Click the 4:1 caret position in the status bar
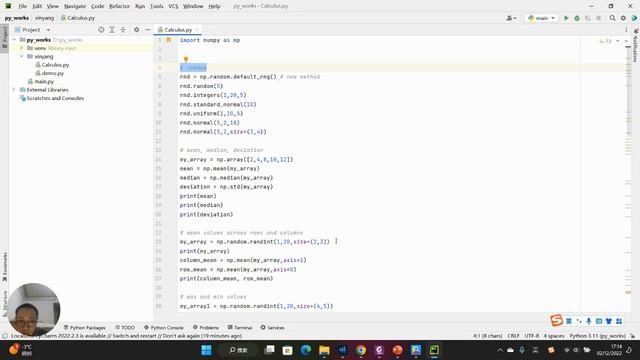This screenshot has height=360, width=640. click(488, 336)
